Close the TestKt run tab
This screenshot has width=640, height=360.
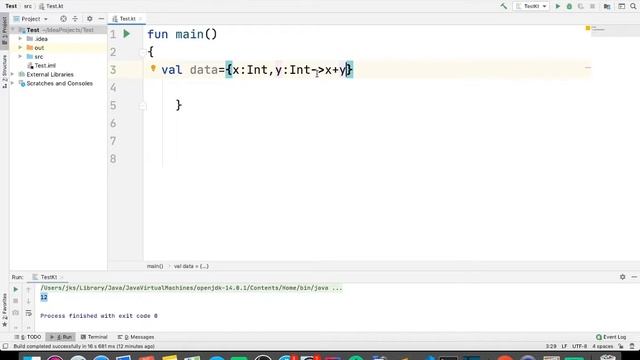[62, 277]
